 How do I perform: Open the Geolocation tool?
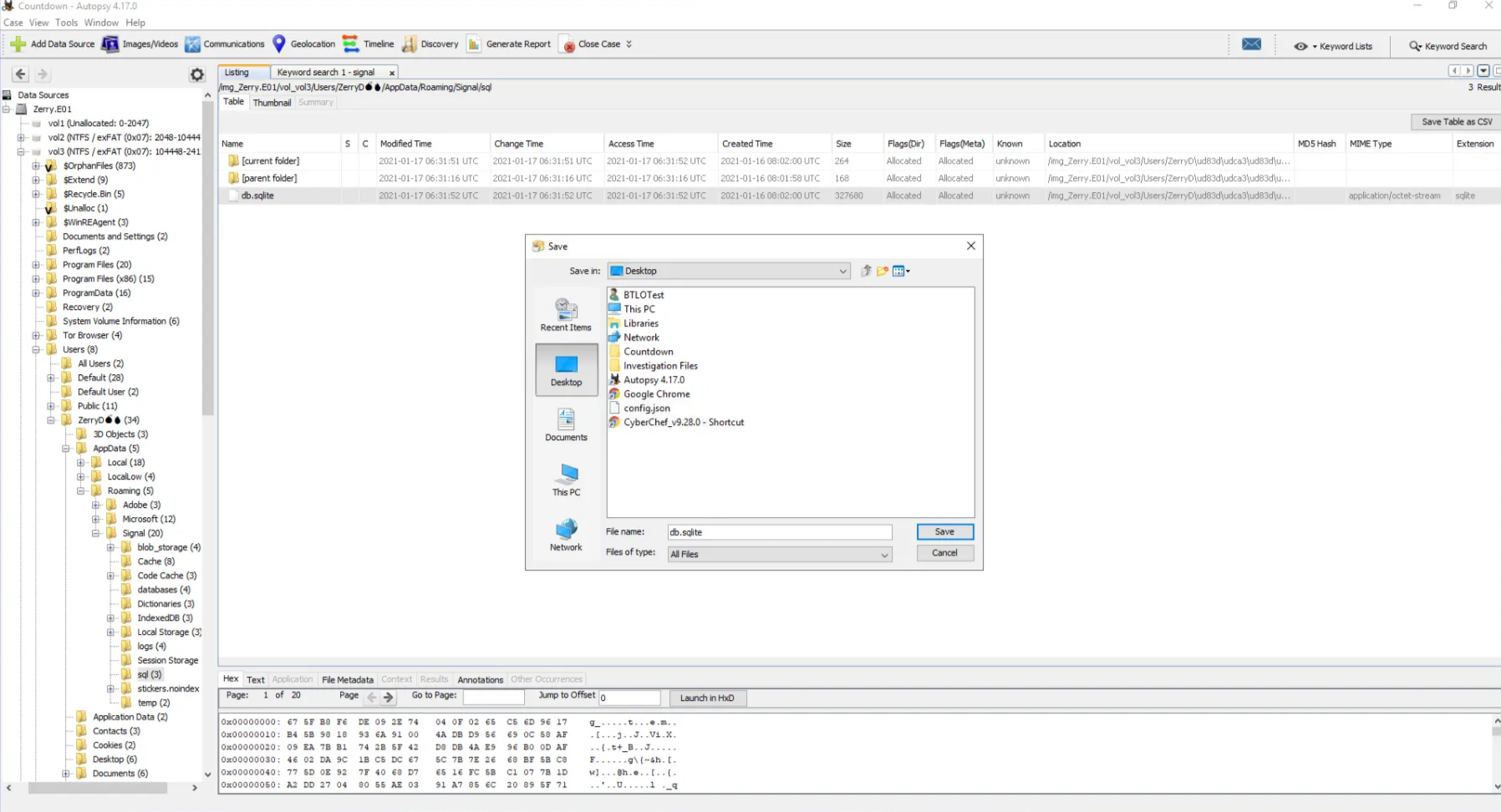coord(304,44)
